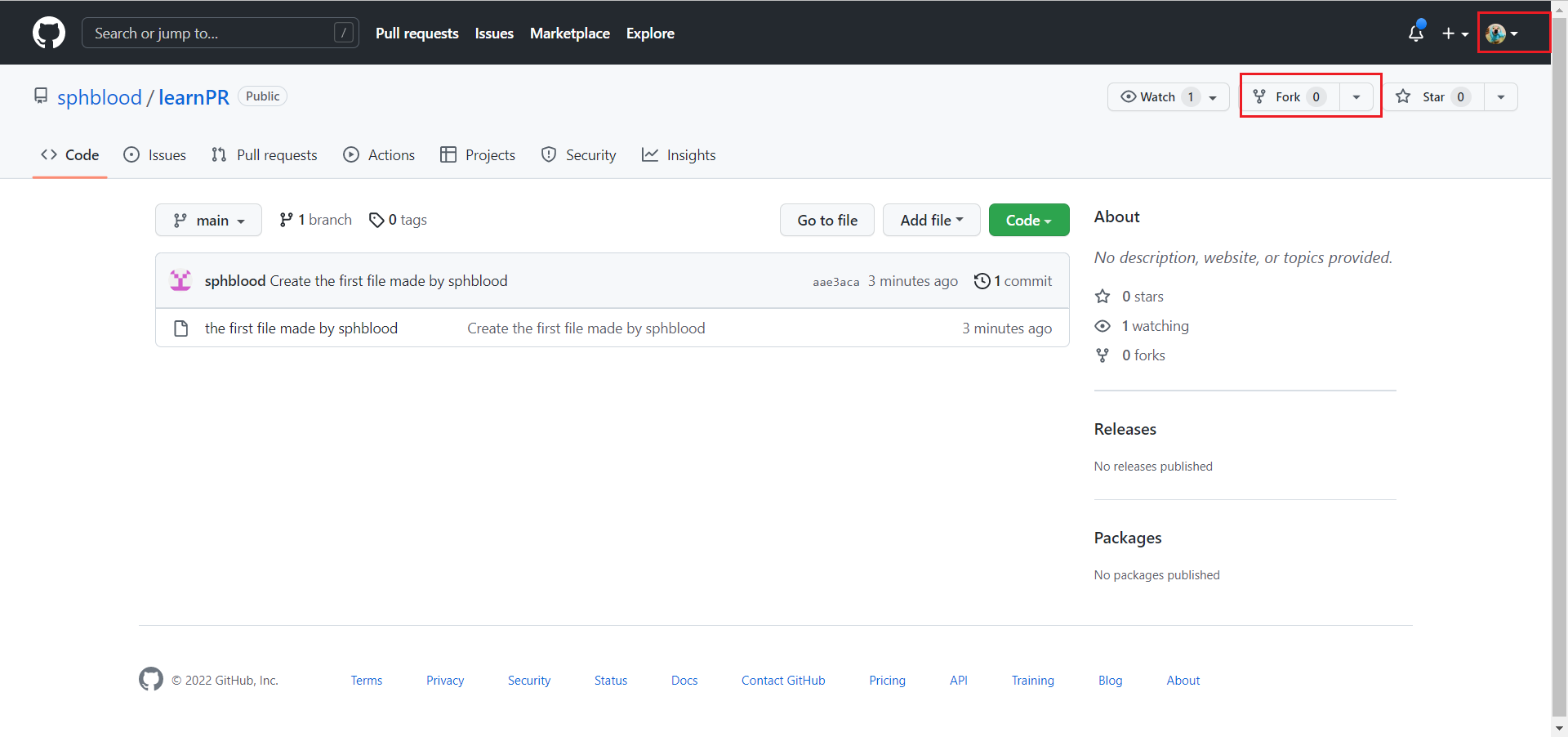1568x737 pixels.
Task: View the 1 commit history
Action: click(1013, 281)
